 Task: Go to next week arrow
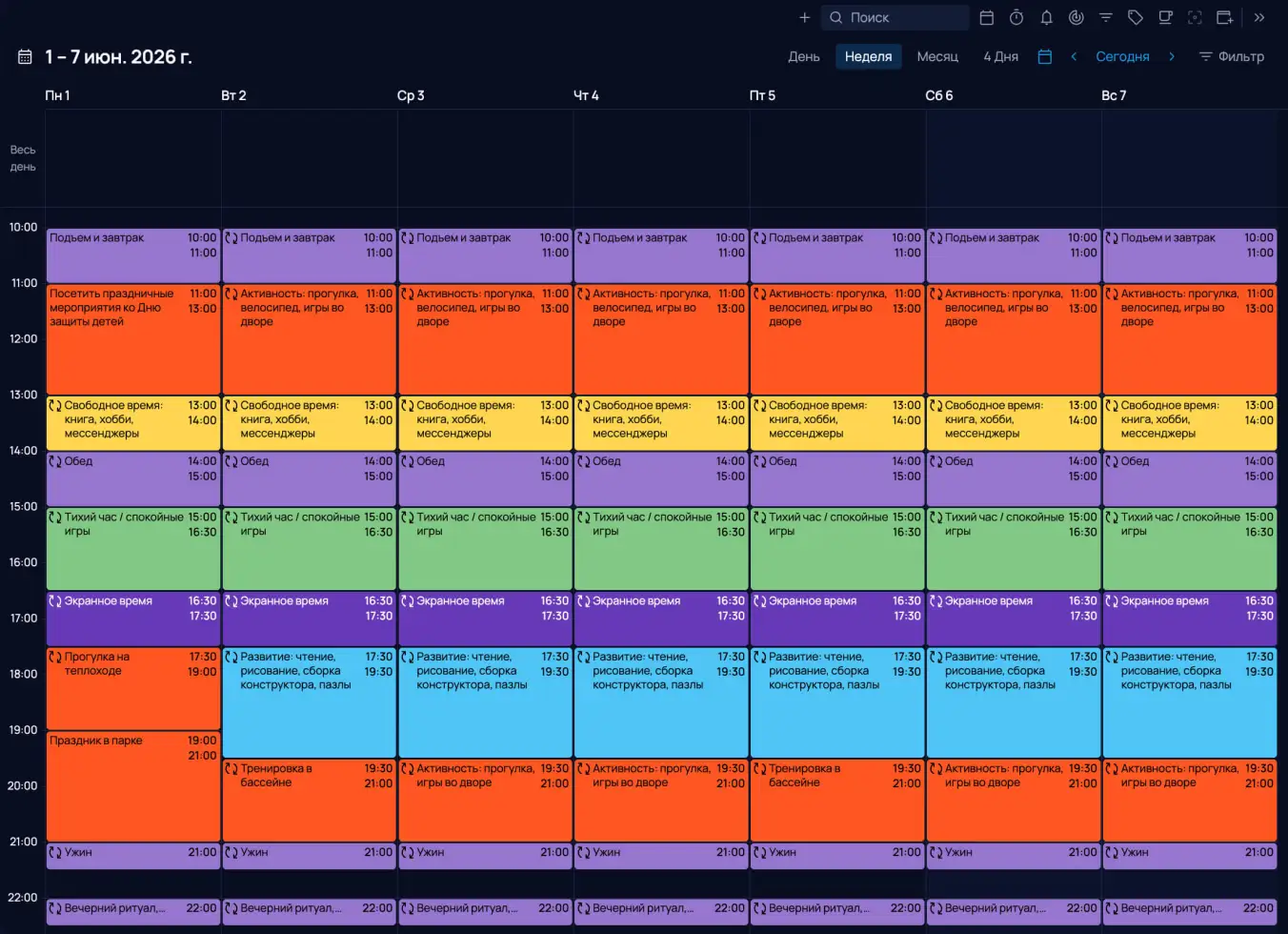coord(1172,56)
